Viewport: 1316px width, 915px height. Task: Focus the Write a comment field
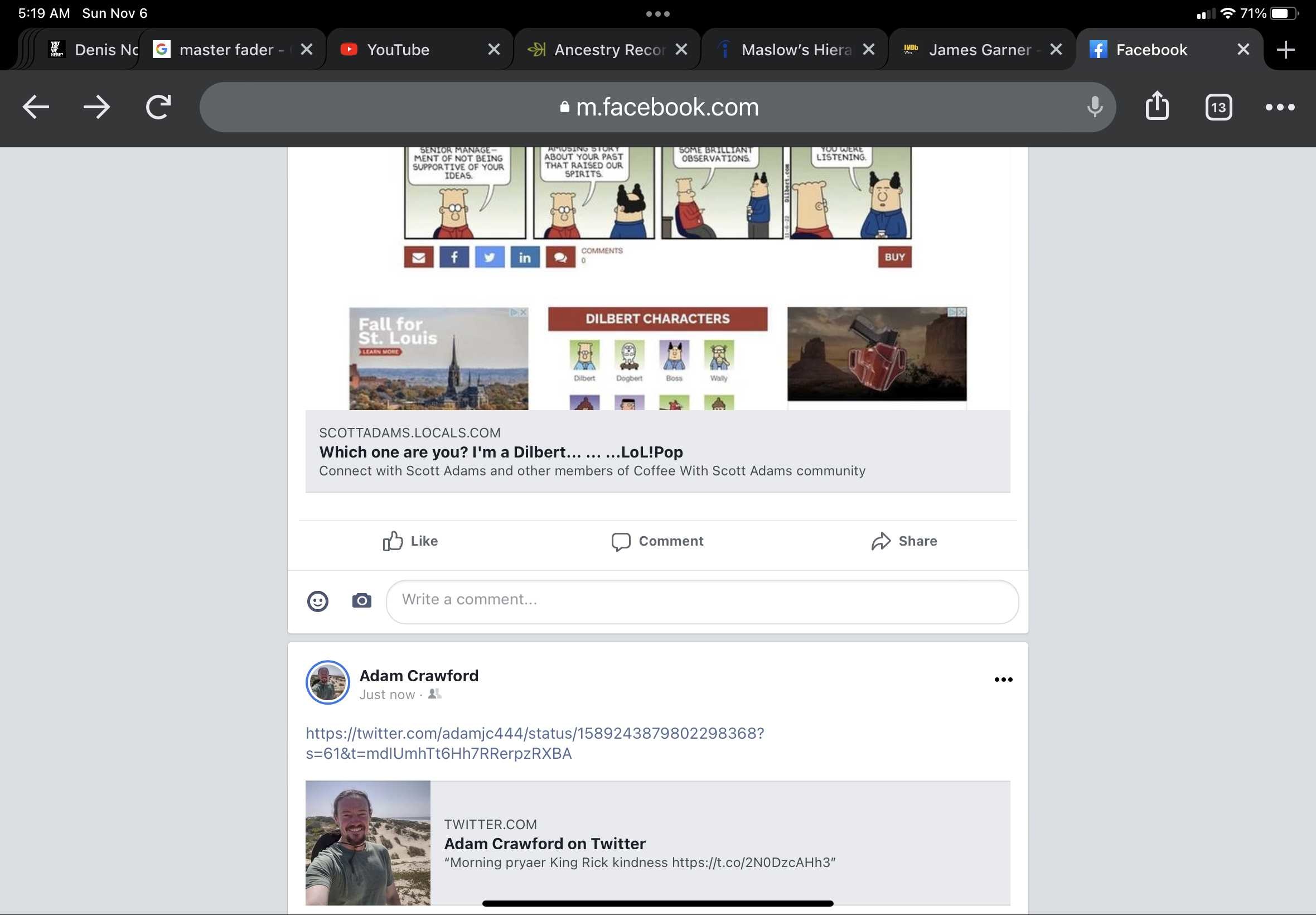[702, 601]
